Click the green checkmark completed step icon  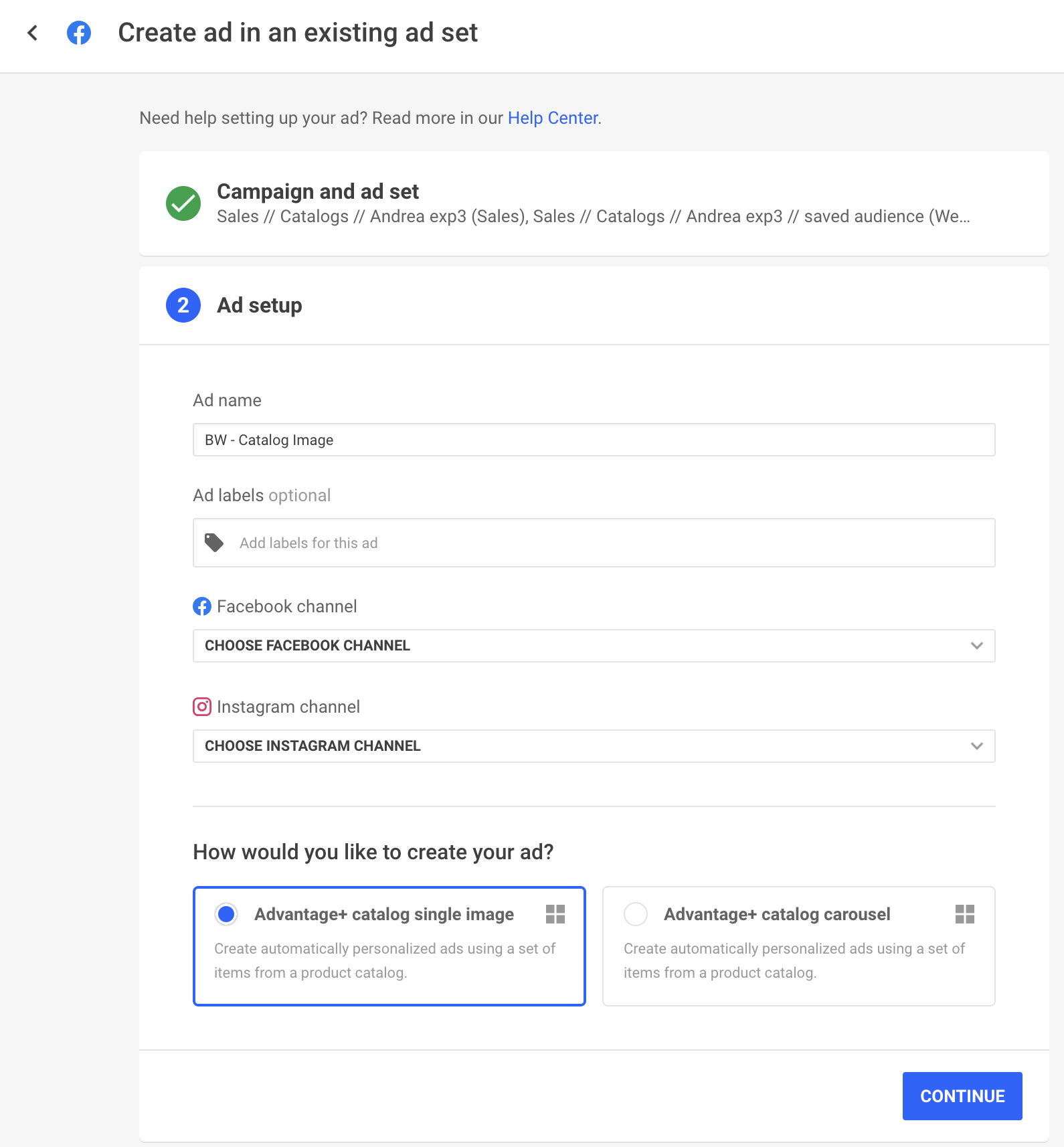tap(183, 203)
